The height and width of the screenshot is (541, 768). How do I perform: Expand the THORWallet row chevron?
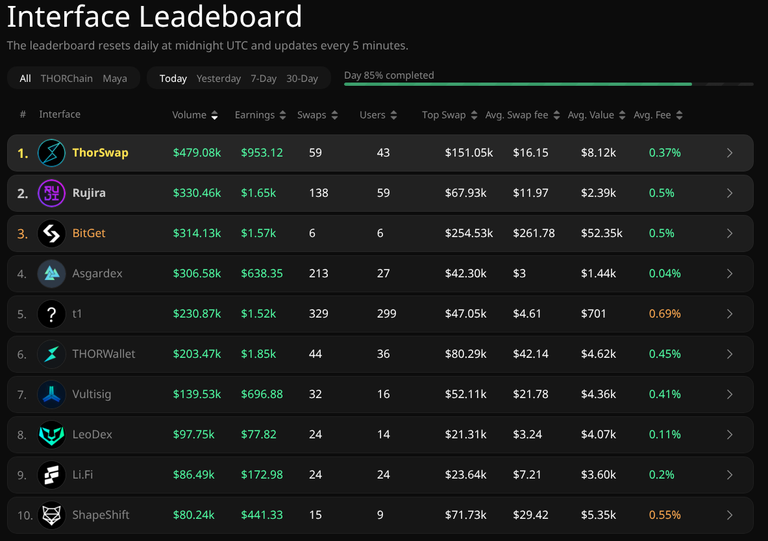(730, 354)
